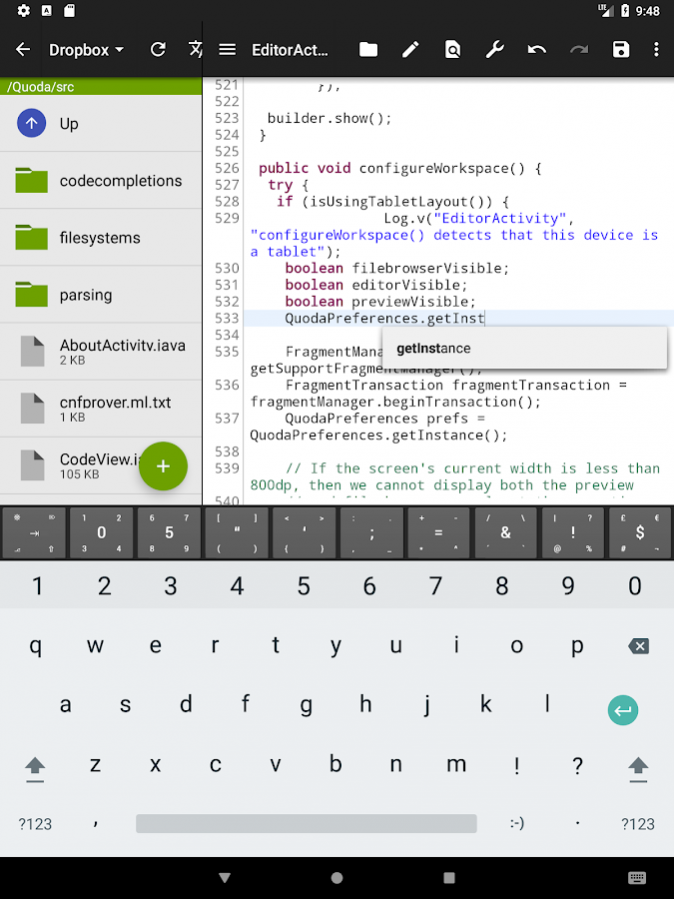Undo the last edit

537,49
